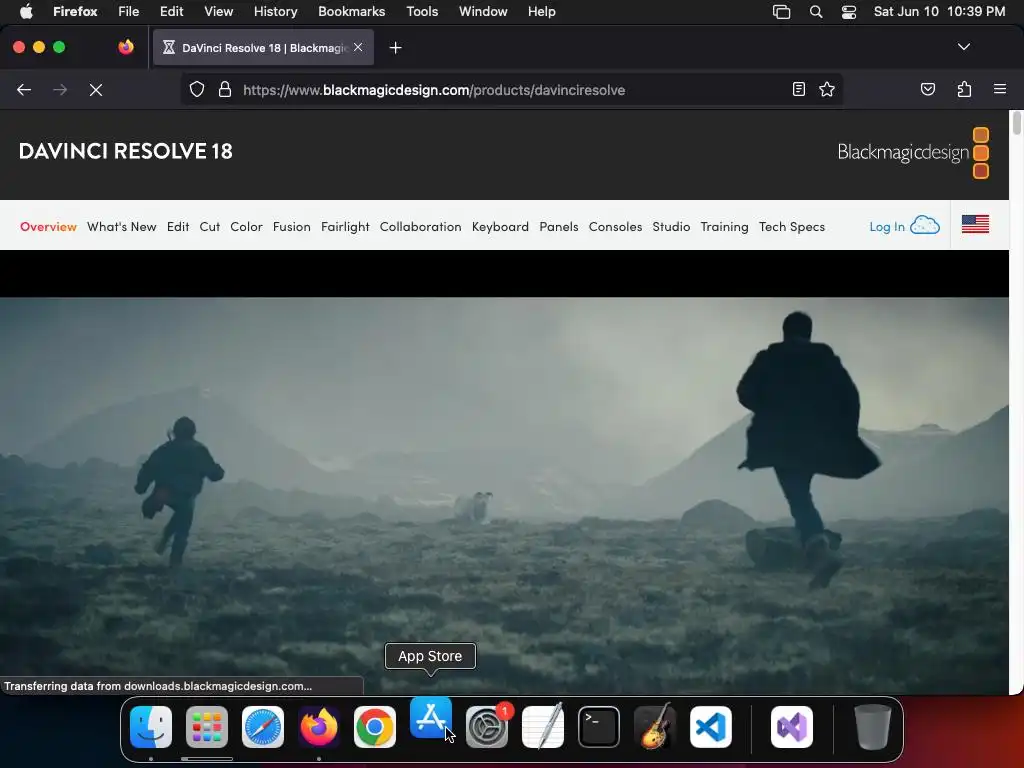Image resolution: width=1024 pixels, height=768 pixels.
Task: Open Finder from the Dock
Action: 151,727
